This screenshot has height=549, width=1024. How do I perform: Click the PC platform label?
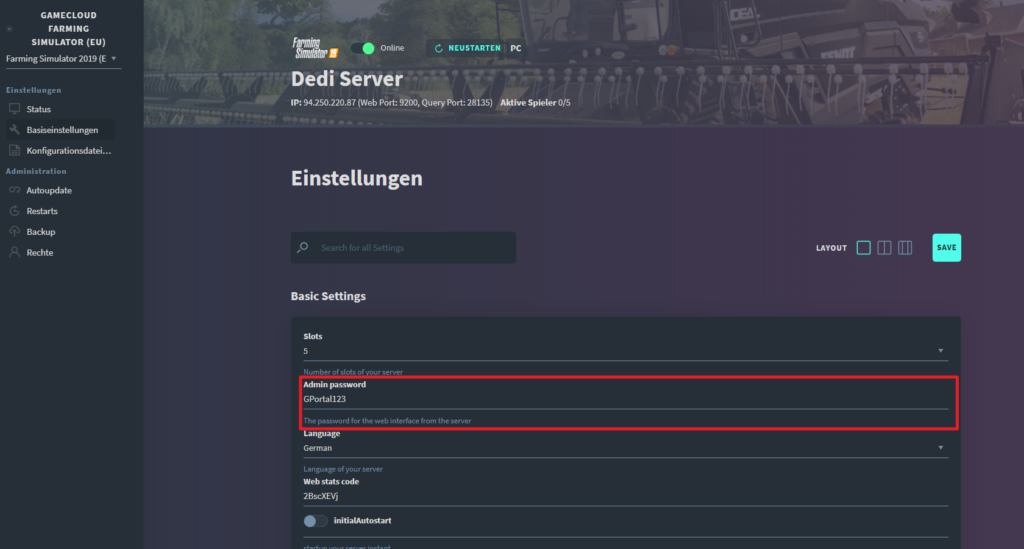(516, 48)
